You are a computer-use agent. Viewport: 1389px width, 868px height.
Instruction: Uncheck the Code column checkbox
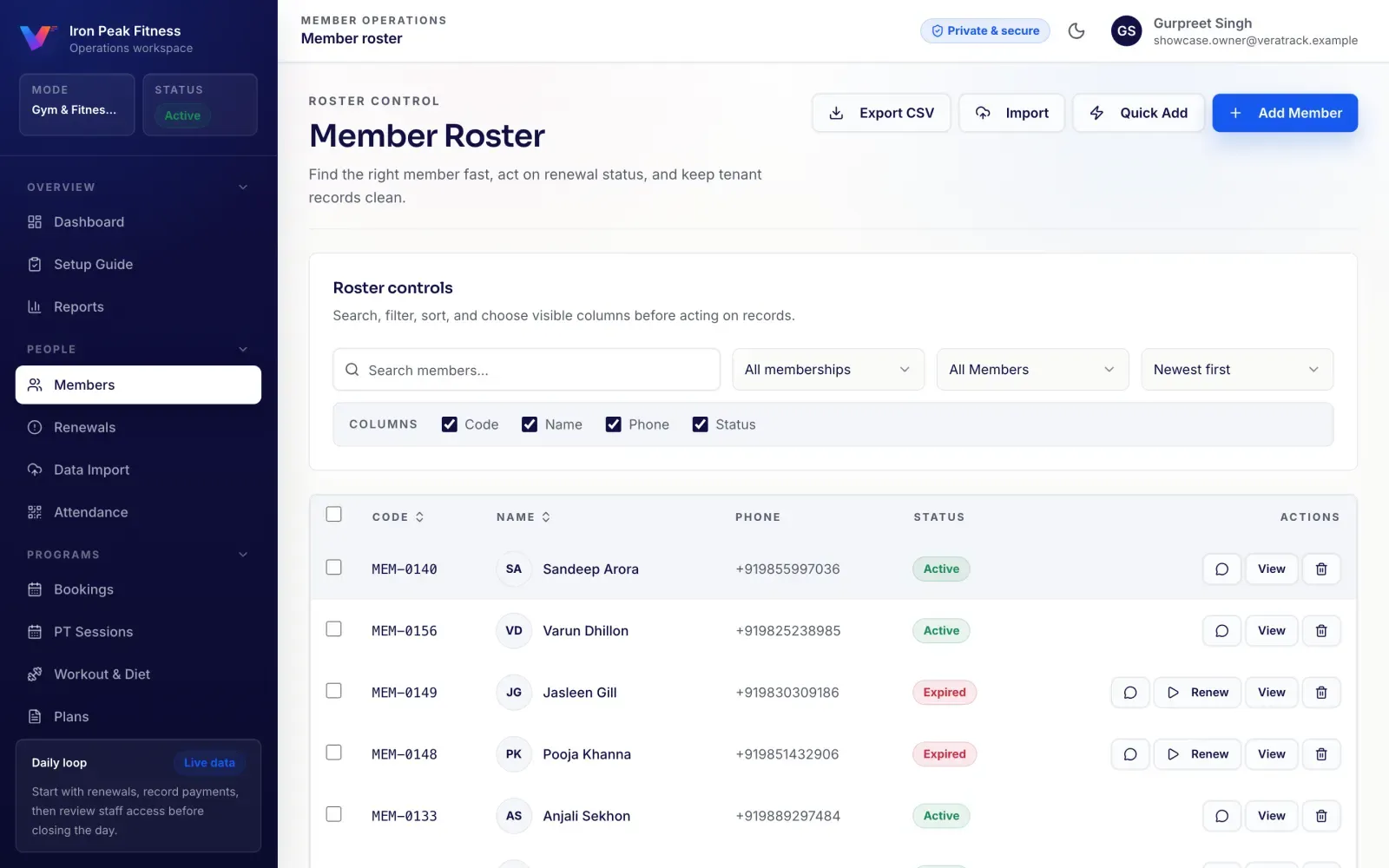coord(450,424)
